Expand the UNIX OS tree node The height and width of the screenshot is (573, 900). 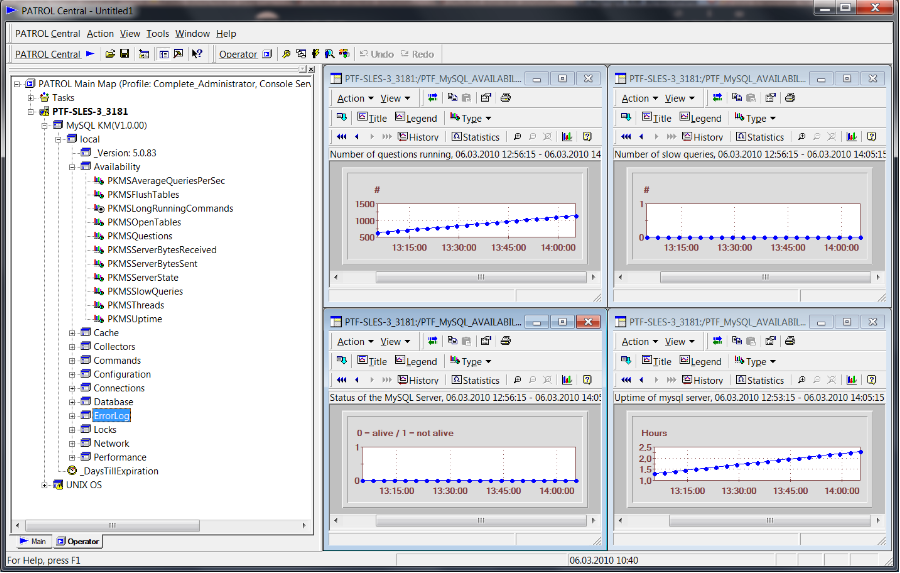[x=44, y=485]
